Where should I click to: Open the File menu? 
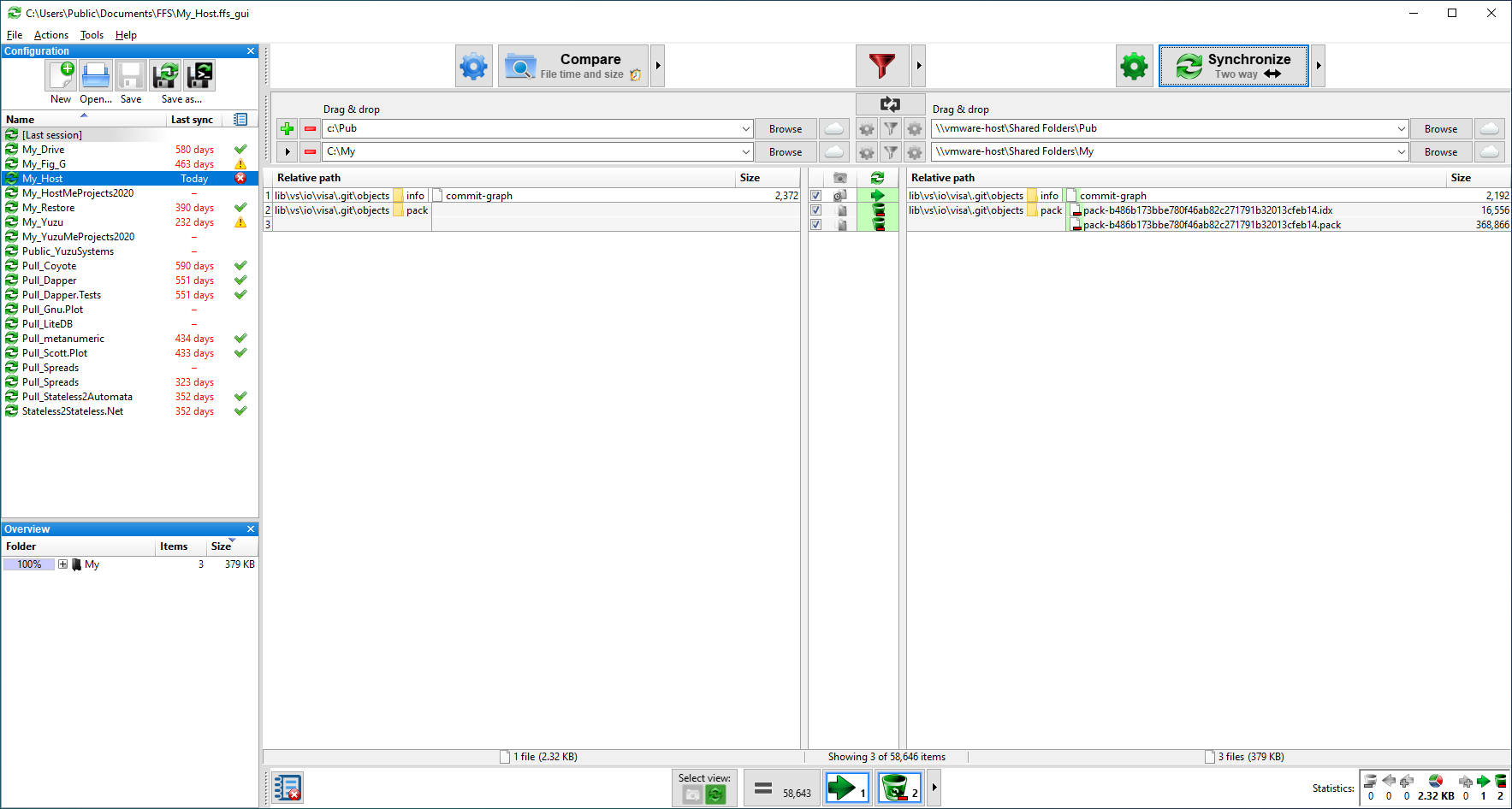coord(15,35)
